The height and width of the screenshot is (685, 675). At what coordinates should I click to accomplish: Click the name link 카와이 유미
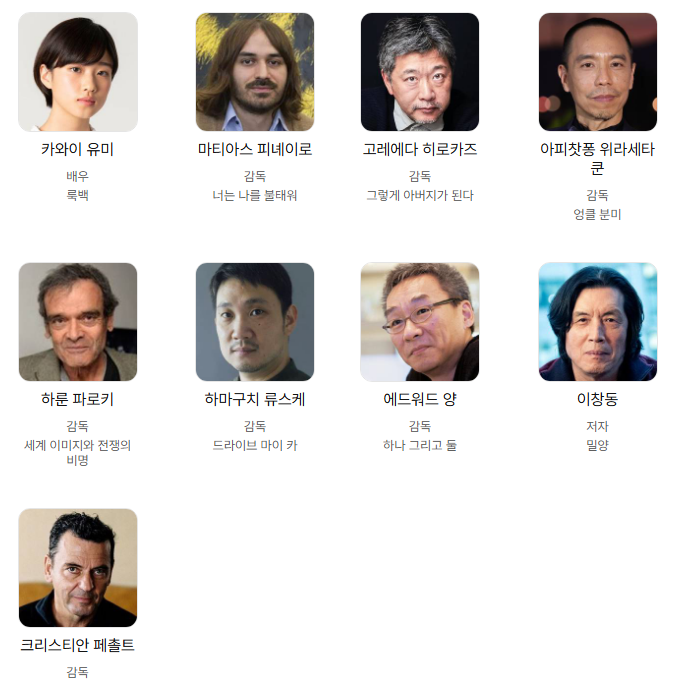pos(77,149)
